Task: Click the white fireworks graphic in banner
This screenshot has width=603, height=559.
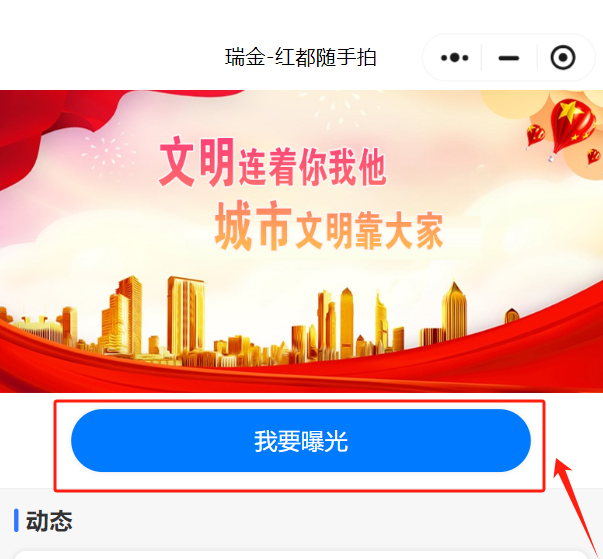Action: point(106,154)
